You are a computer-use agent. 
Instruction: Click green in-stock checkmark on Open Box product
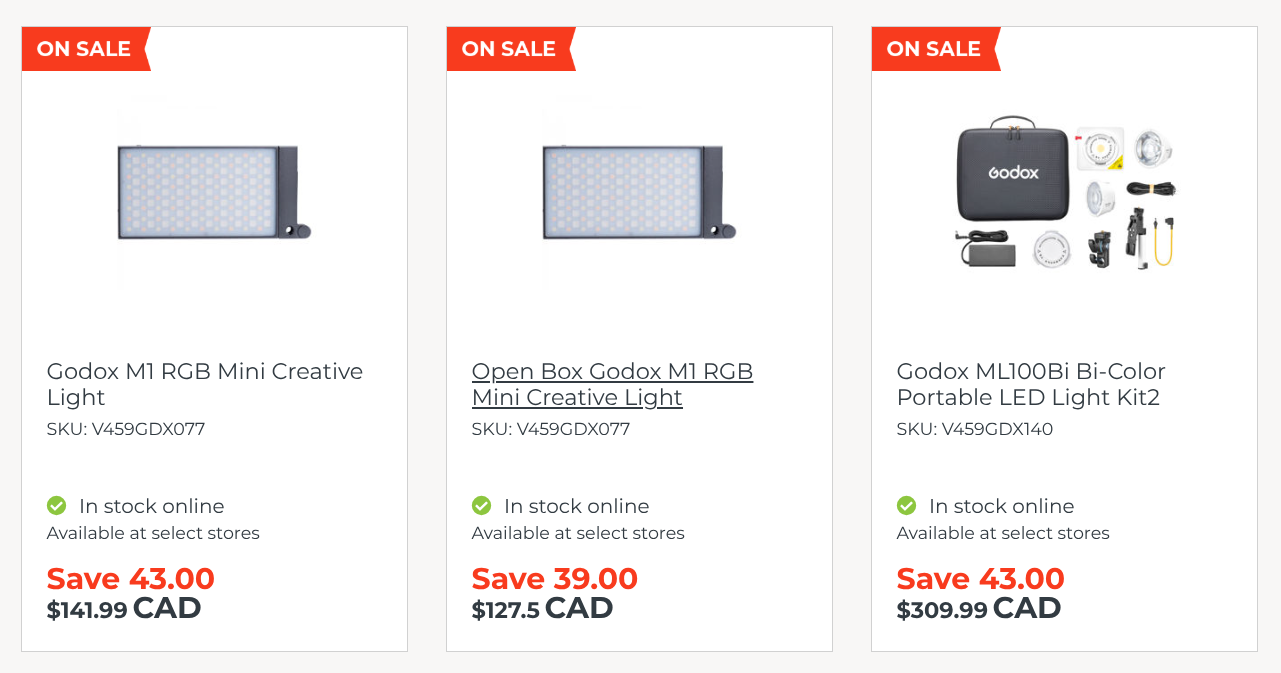(481, 506)
